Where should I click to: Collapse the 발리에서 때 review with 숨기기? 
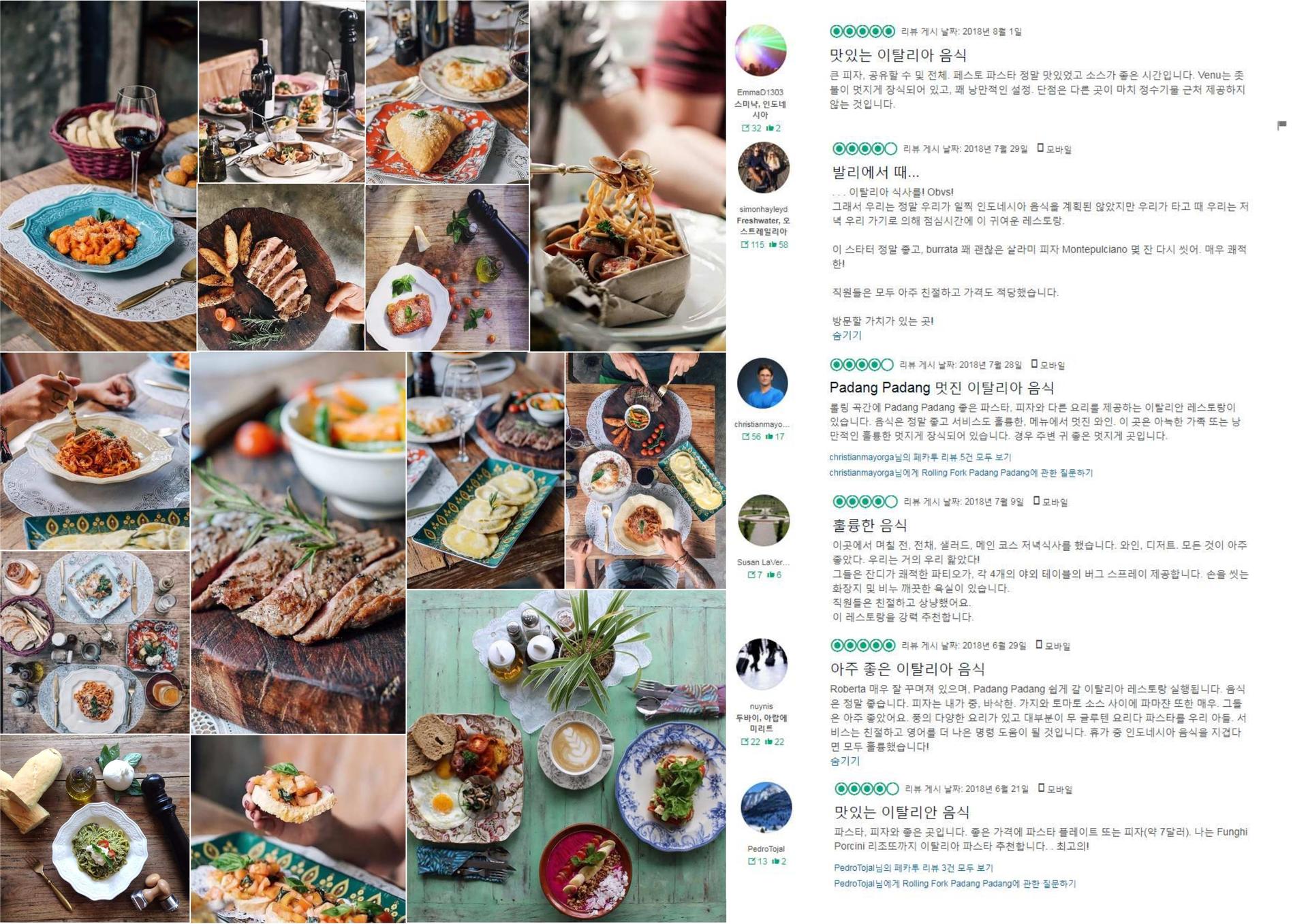pyautogui.click(x=847, y=335)
